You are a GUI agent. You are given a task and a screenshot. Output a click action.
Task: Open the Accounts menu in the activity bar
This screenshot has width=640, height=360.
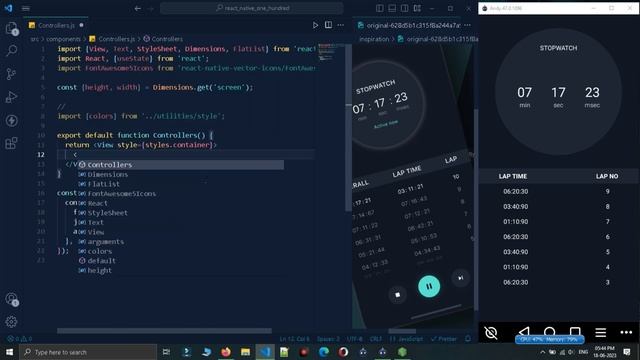coord(11,299)
